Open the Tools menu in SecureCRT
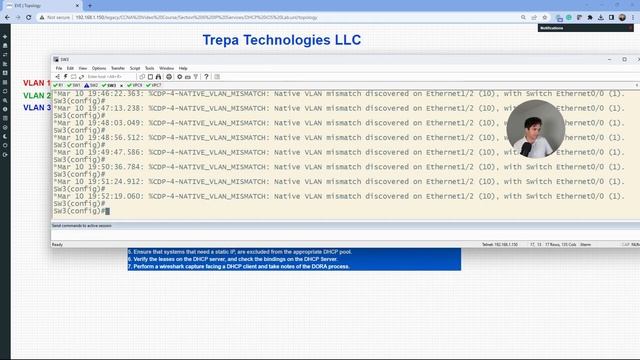Image resolution: width=640 pixels, height=360 pixels. tap(150, 68)
